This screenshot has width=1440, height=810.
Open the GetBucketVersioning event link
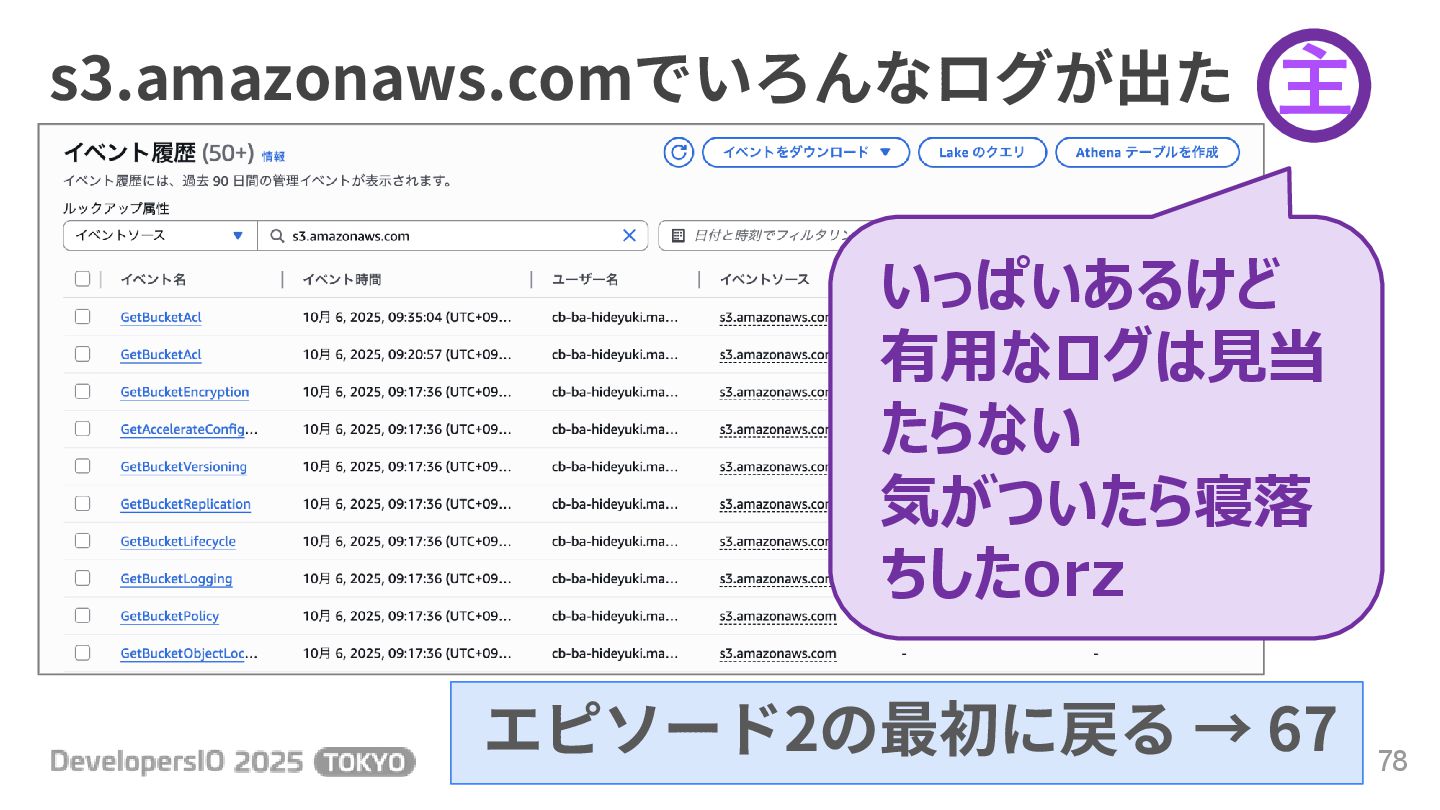point(183,466)
